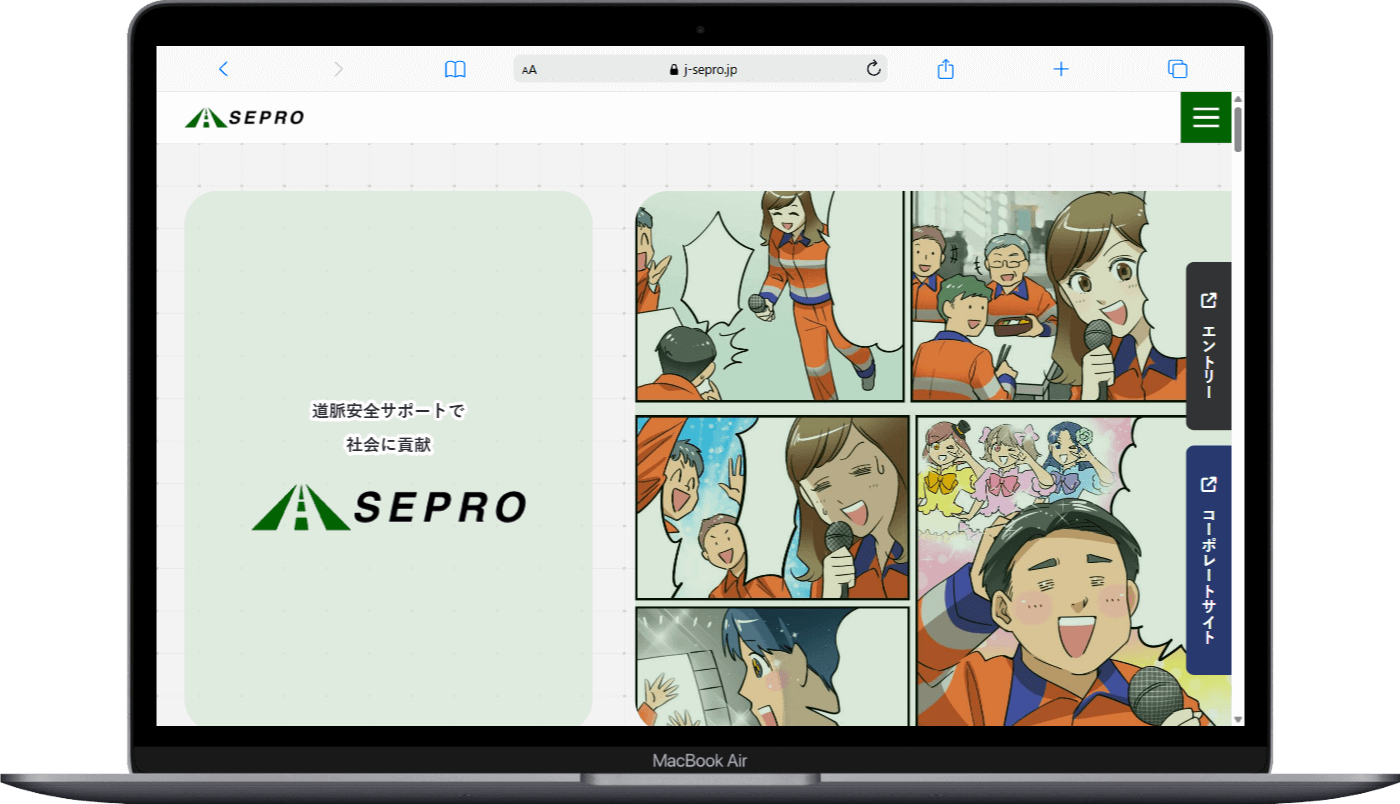Viewport: 1400px width, 804px height.
Task: Click the external-link icon on the コーポレートサイト tab
Action: click(x=1208, y=484)
